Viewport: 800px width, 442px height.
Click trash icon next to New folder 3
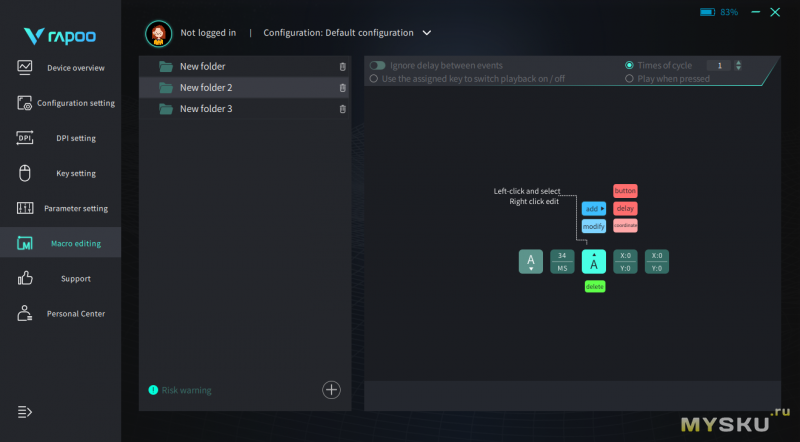pos(343,109)
